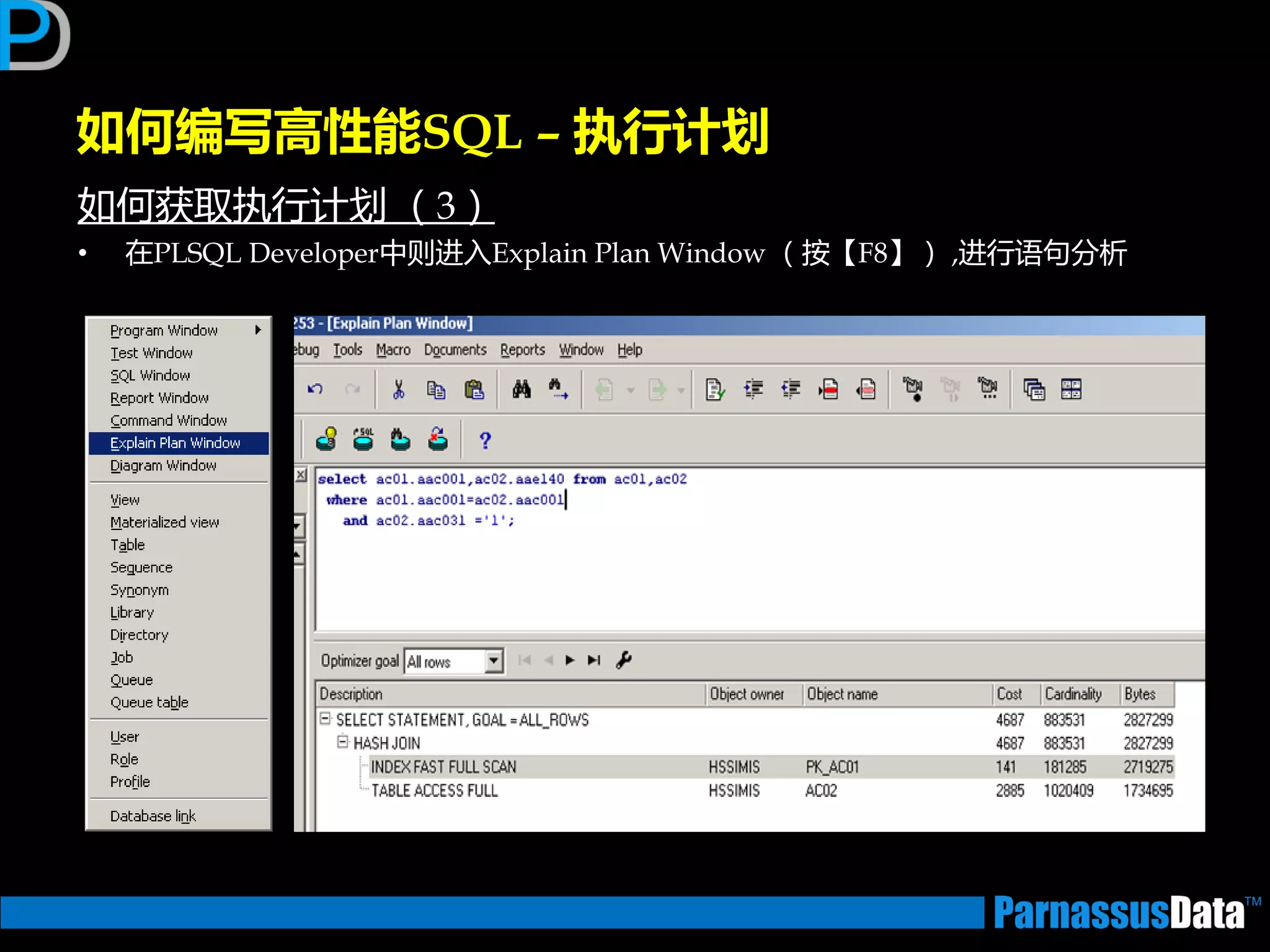The width and height of the screenshot is (1270, 952).
Task: Click the last operation navigation button
Action: (594, 660)
